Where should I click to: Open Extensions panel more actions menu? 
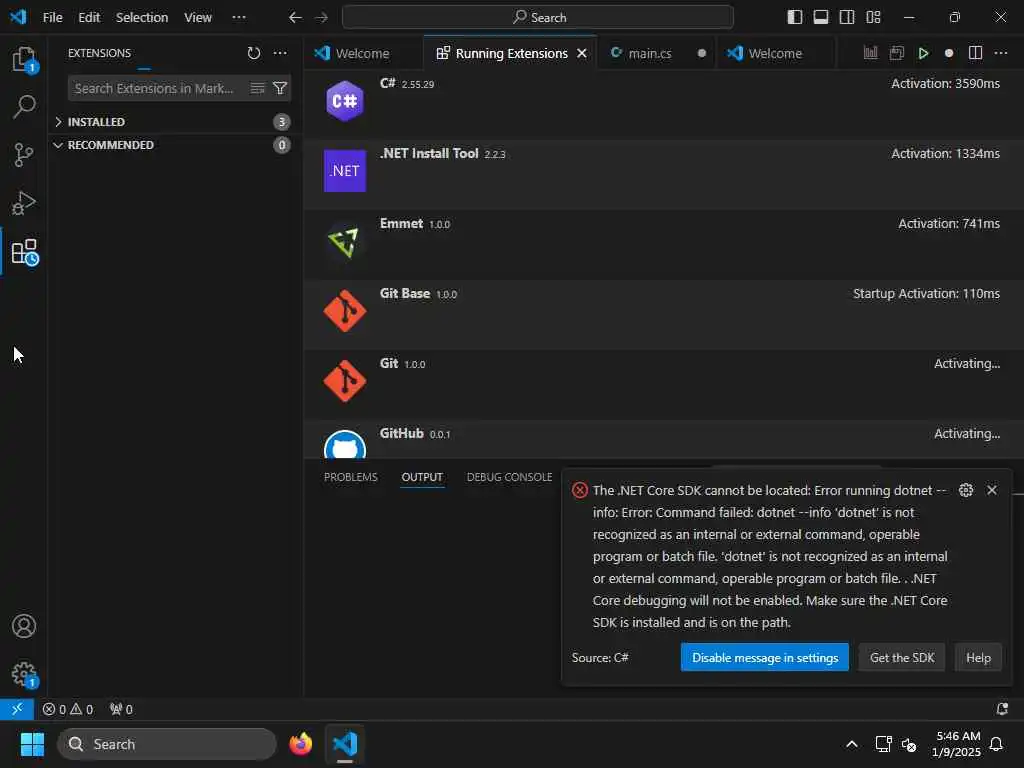(280, 53)
